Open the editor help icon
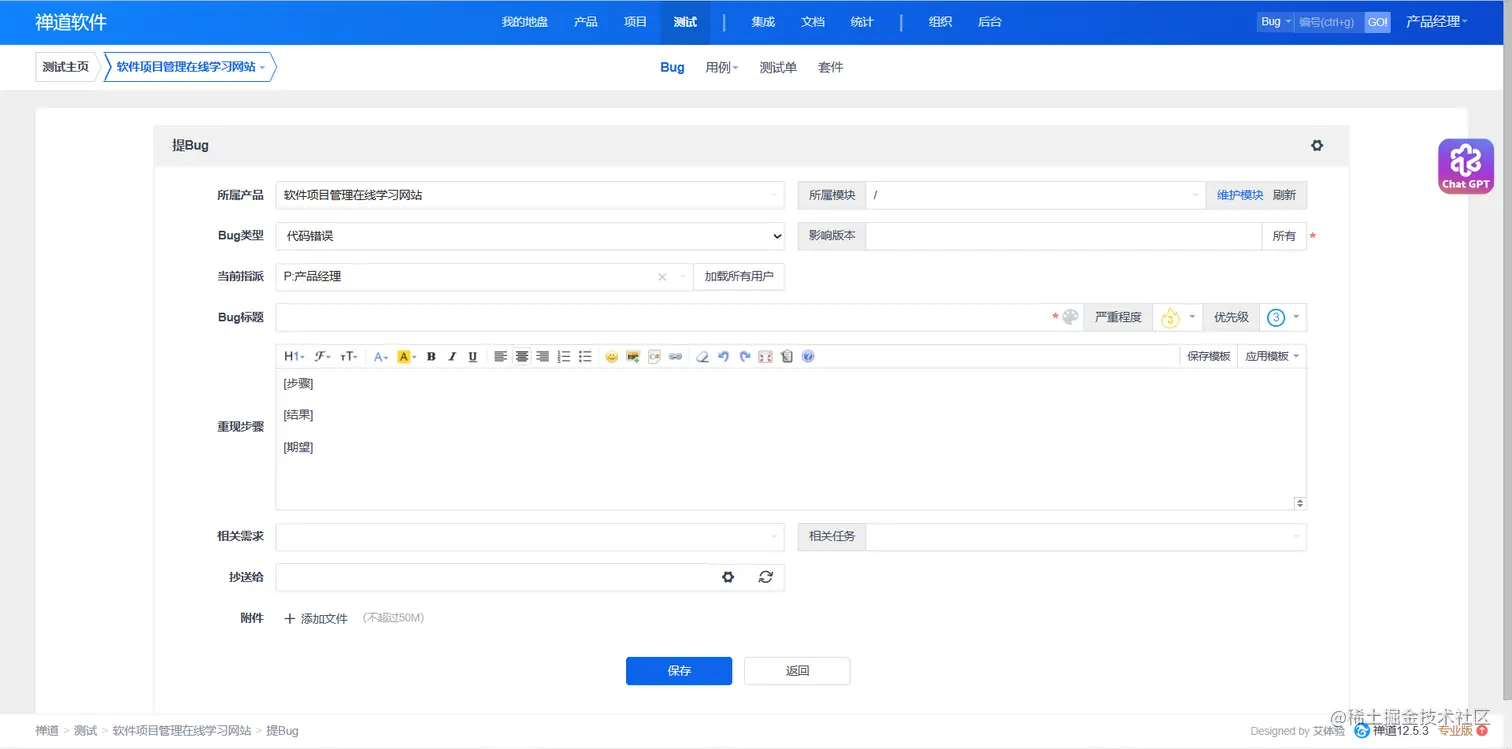Viewport: 1512px width, 749px height. tap(808, 356)
